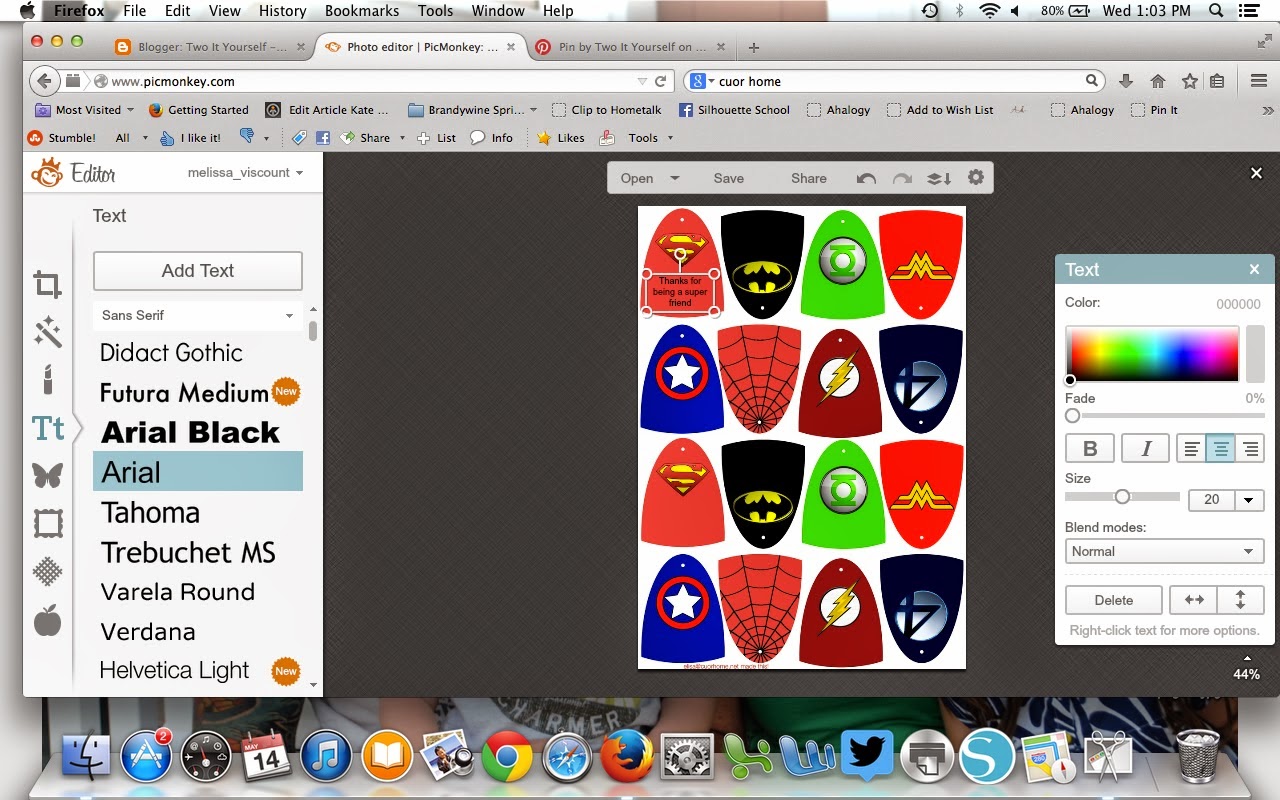Click the Firefox address bar showing www.picmonkey.com

(x=365, y=81)
